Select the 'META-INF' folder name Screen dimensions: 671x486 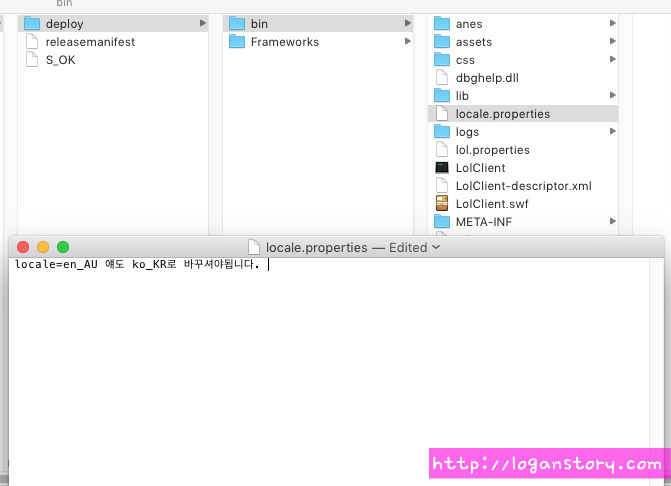(484, 222)
